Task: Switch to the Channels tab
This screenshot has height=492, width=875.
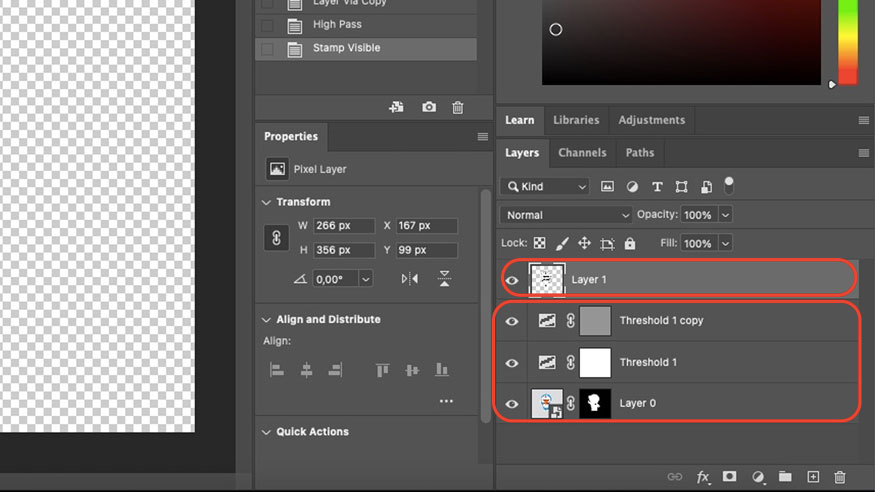Action: tap(582, 153)
